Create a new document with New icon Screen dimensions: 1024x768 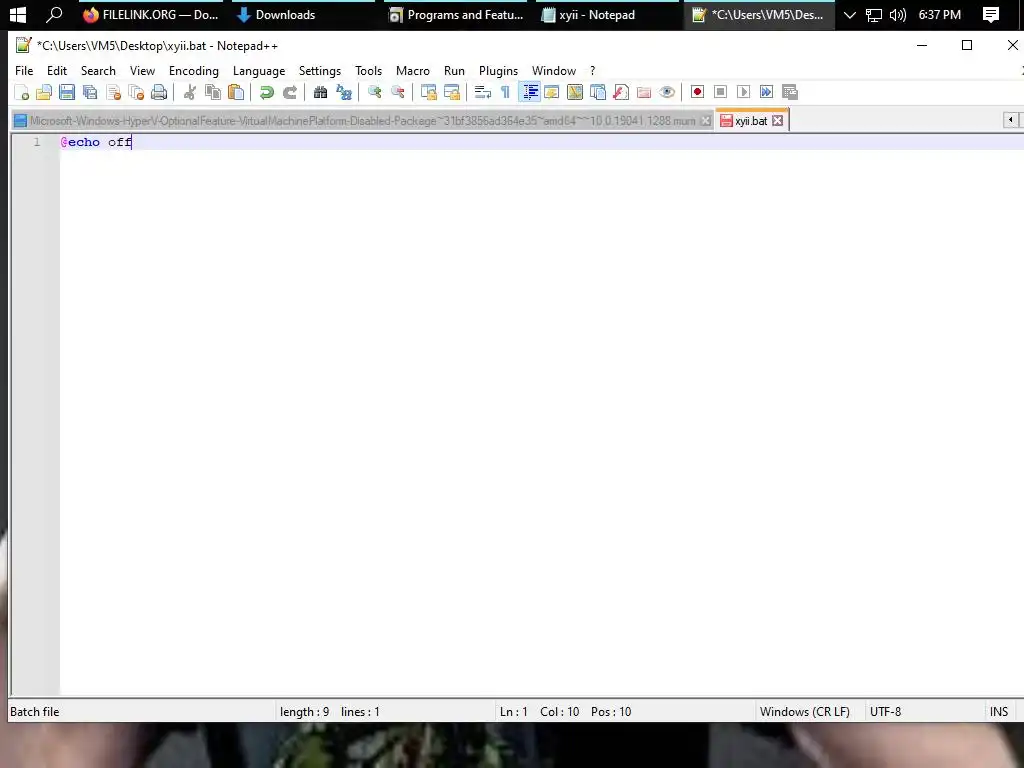21,92
